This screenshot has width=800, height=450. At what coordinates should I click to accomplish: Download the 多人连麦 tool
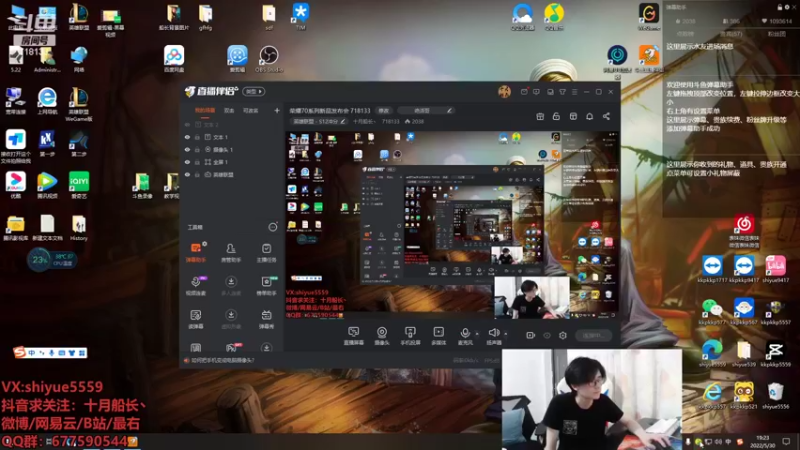click(231, 286)
